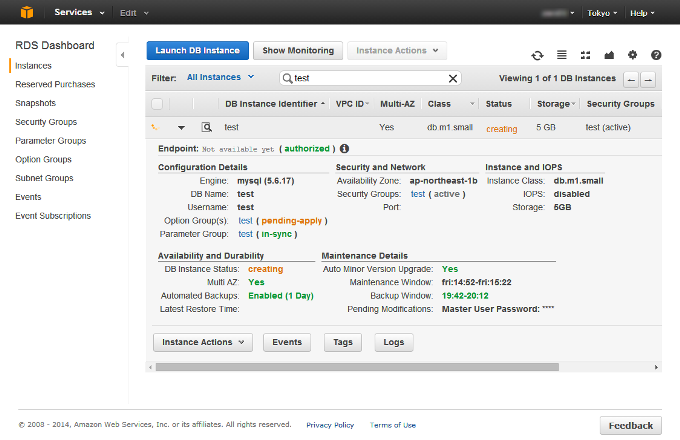Viewport: 680px width, 440px height.
Task: Collapse the left navigation panel
Action: pos(122,55)
